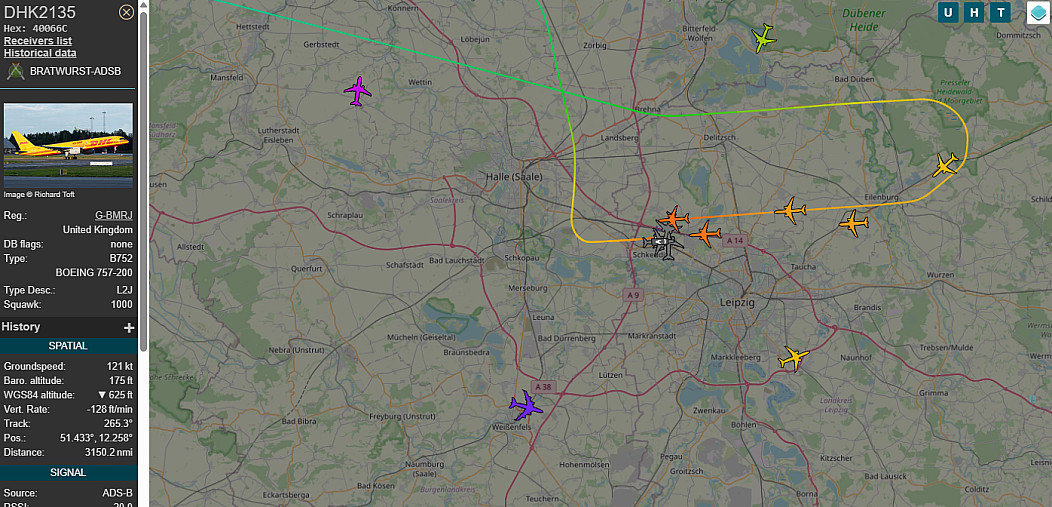The width and height of the screenshot is (1052, 507).
Task: Open the Receivers list link
Action: pos(38,41)
